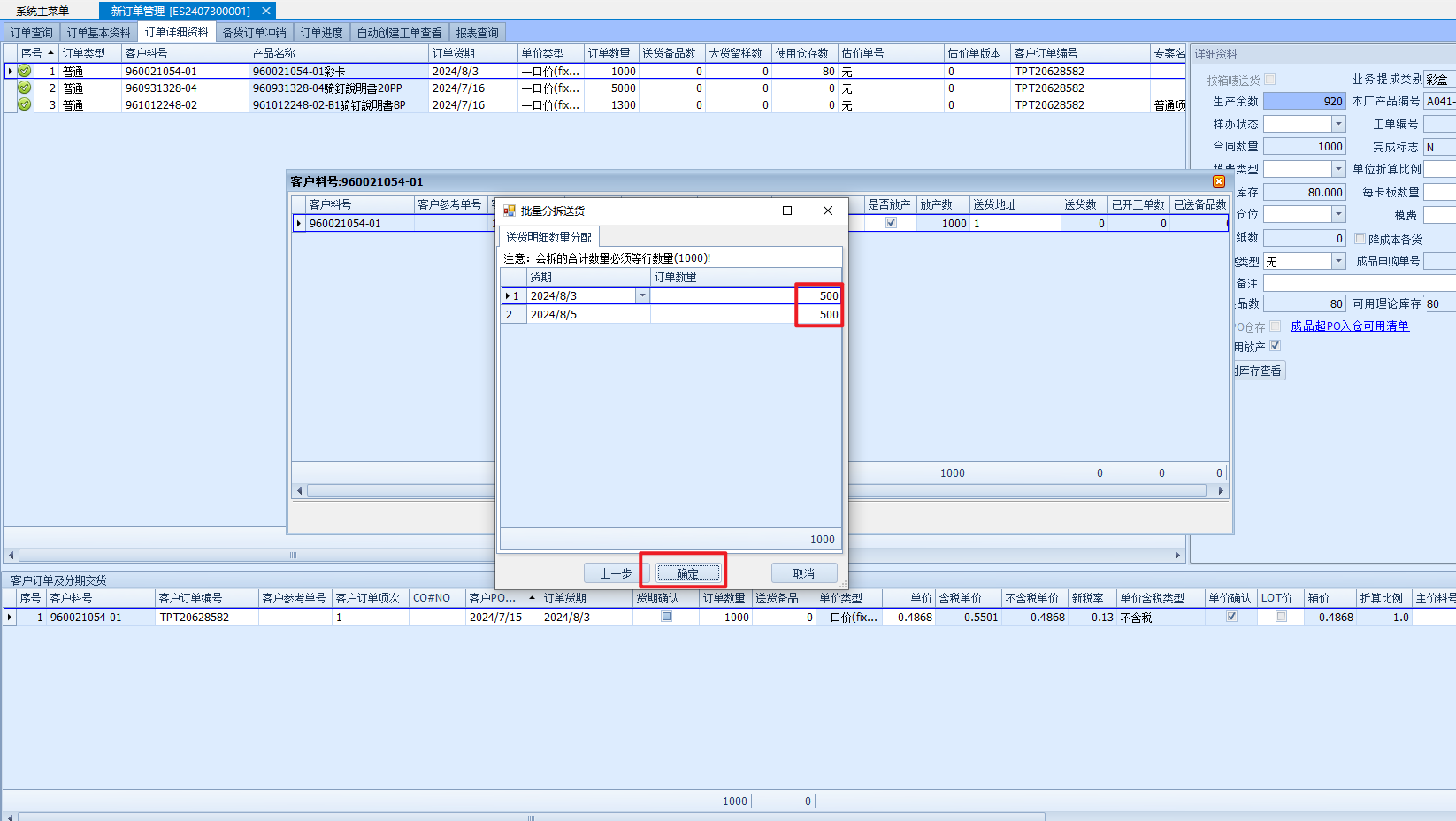Click the 批量分拆送货 dialog title icon
The height and width of the screenshot is (821, 1456).
[x=509, y=211]
